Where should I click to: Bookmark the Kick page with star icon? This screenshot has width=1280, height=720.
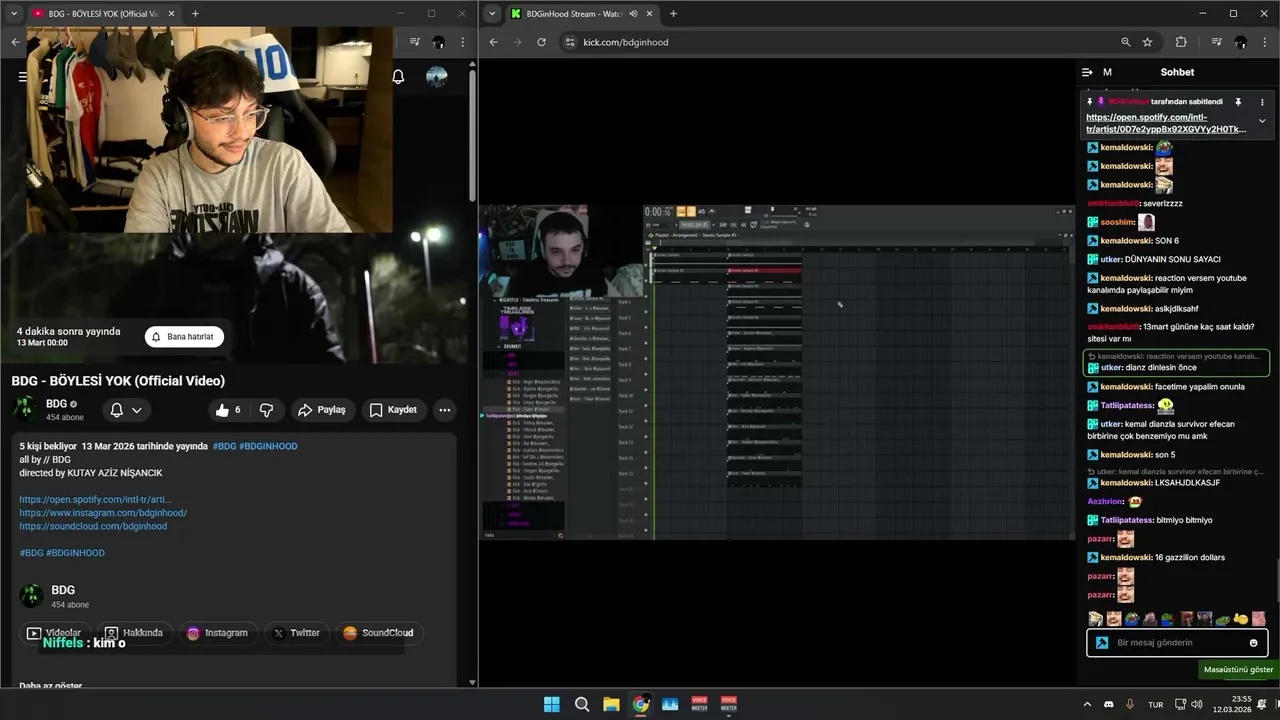tap(1148, 42)
